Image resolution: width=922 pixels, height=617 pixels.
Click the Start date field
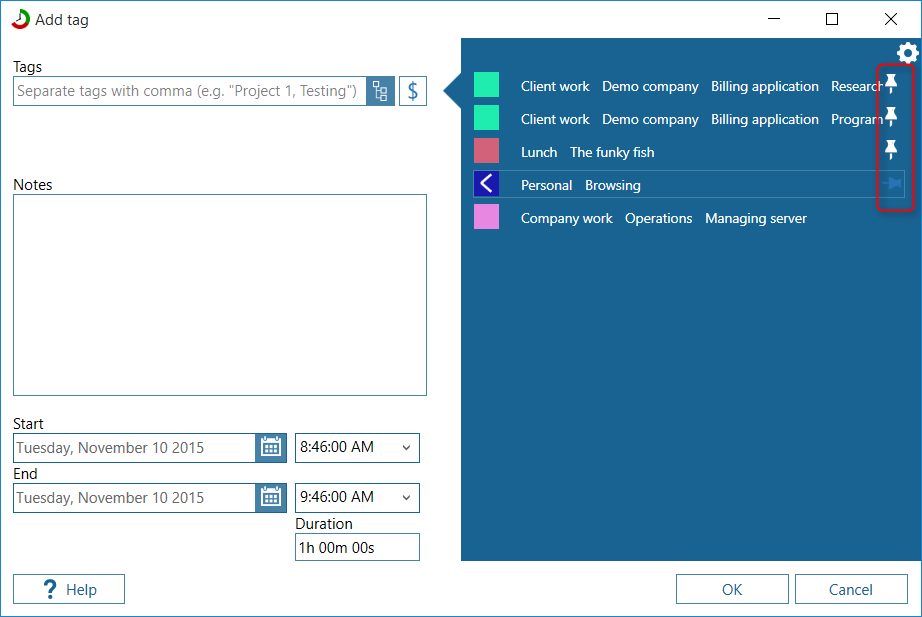point(135,448)
